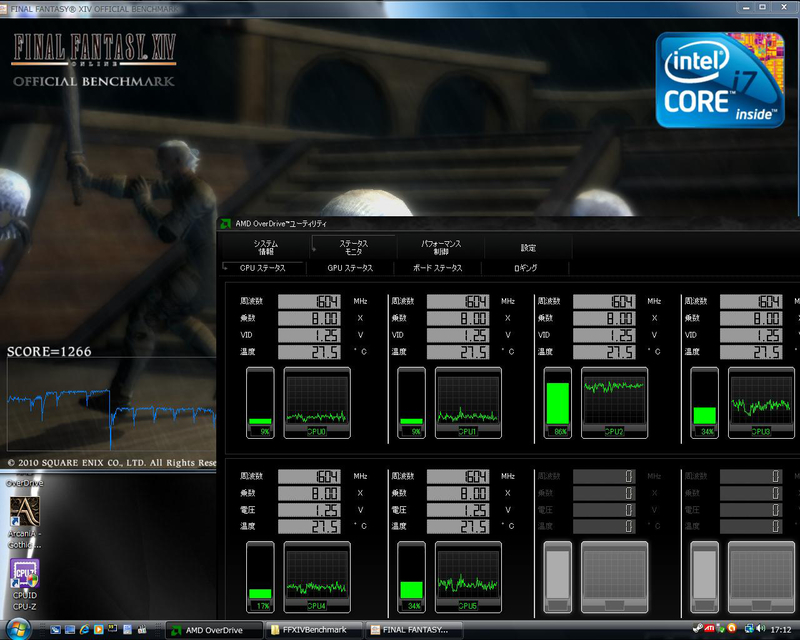Click Switch Between Windows Quick Launch icon
The height and width of the screenshot is (640, 800).
coord(70,630)
